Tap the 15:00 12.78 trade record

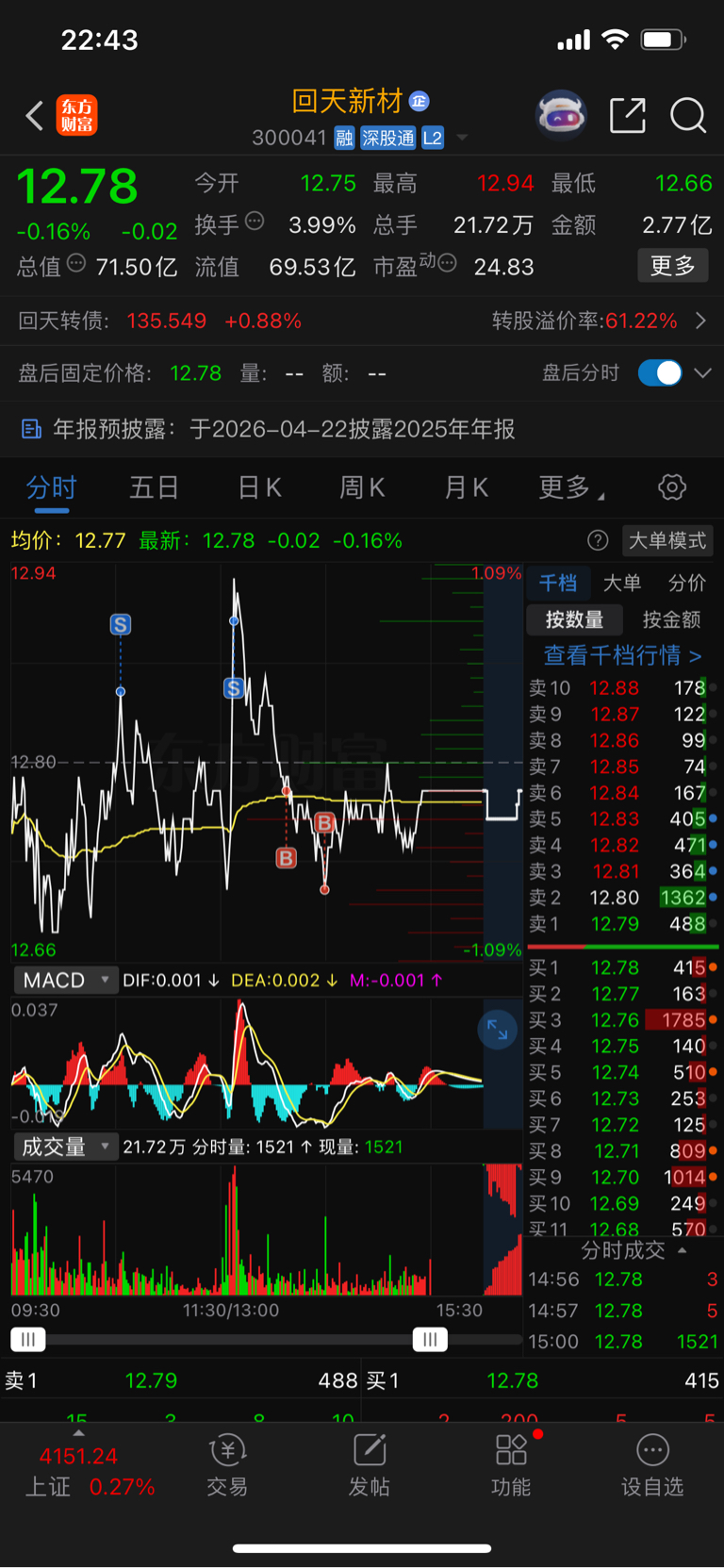coord(622,1342)
